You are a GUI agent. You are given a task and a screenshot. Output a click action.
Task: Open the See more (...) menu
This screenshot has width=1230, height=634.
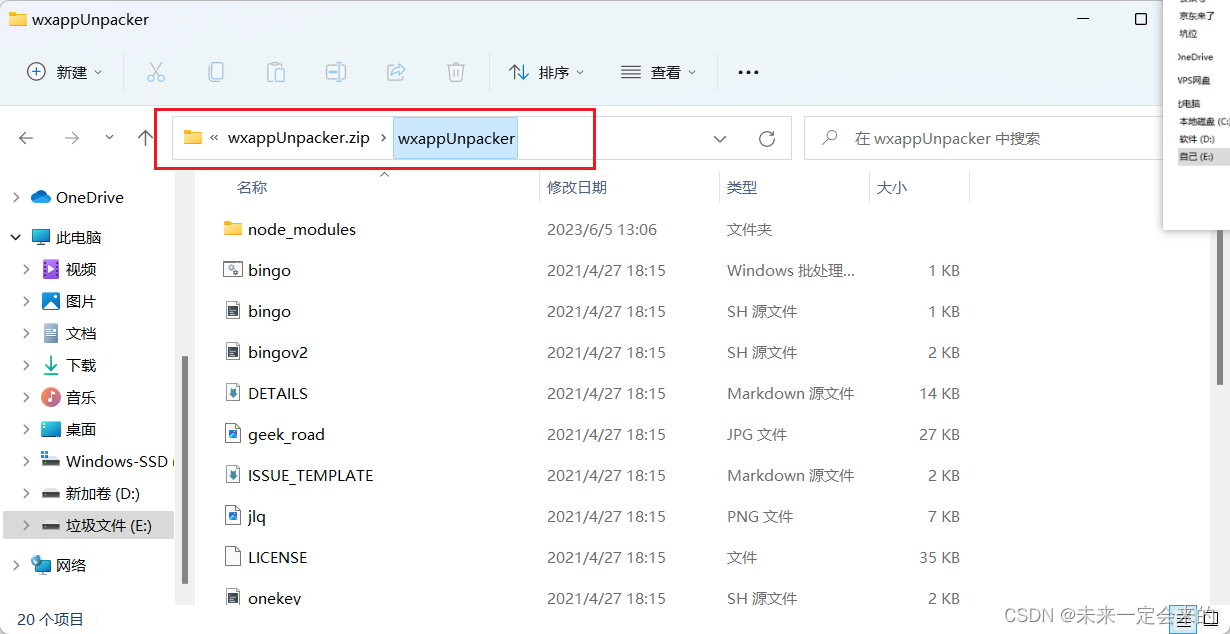point(748,71)
